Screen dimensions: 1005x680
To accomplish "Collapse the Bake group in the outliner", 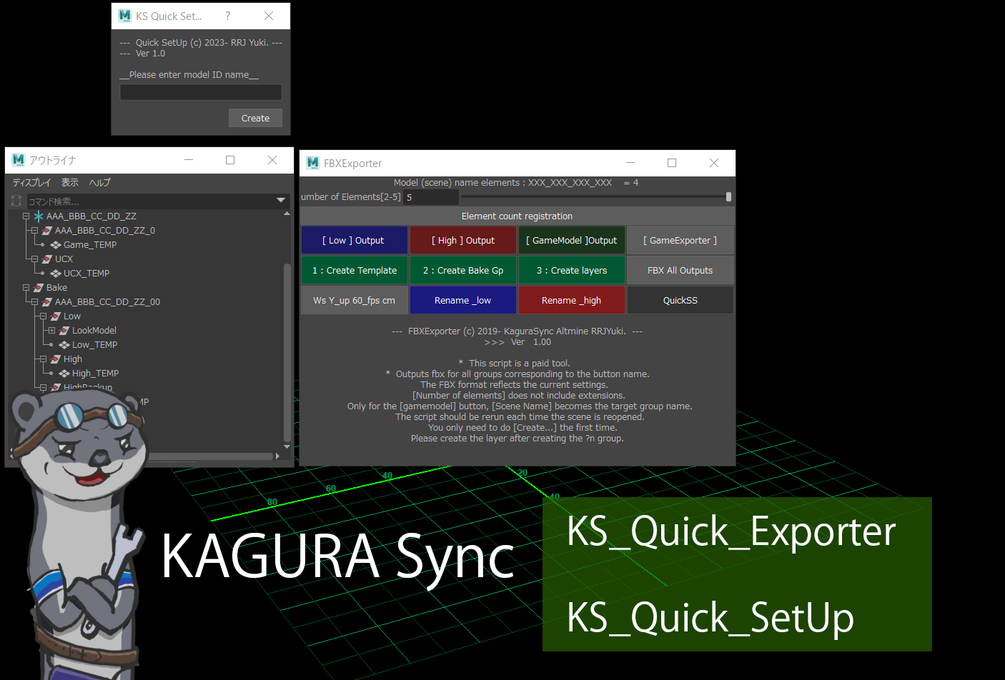I will [25, 288].
